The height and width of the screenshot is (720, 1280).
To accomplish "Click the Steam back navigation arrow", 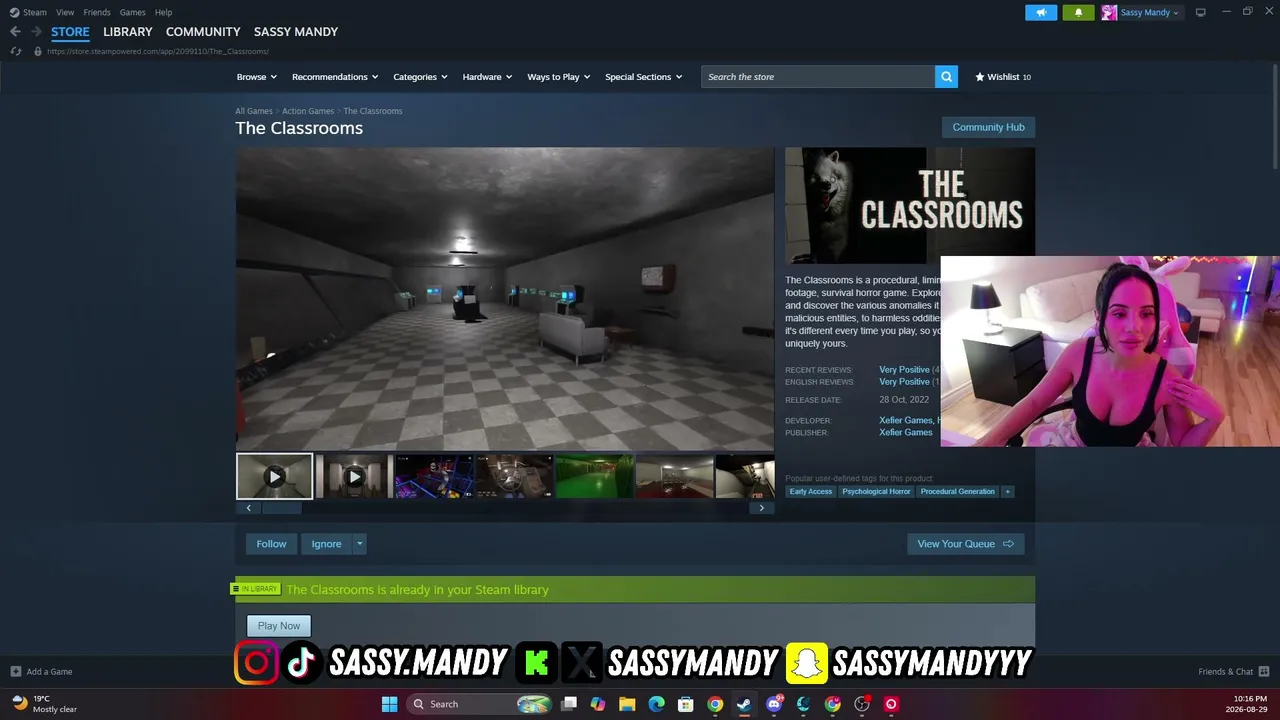I will pos(15,32).
